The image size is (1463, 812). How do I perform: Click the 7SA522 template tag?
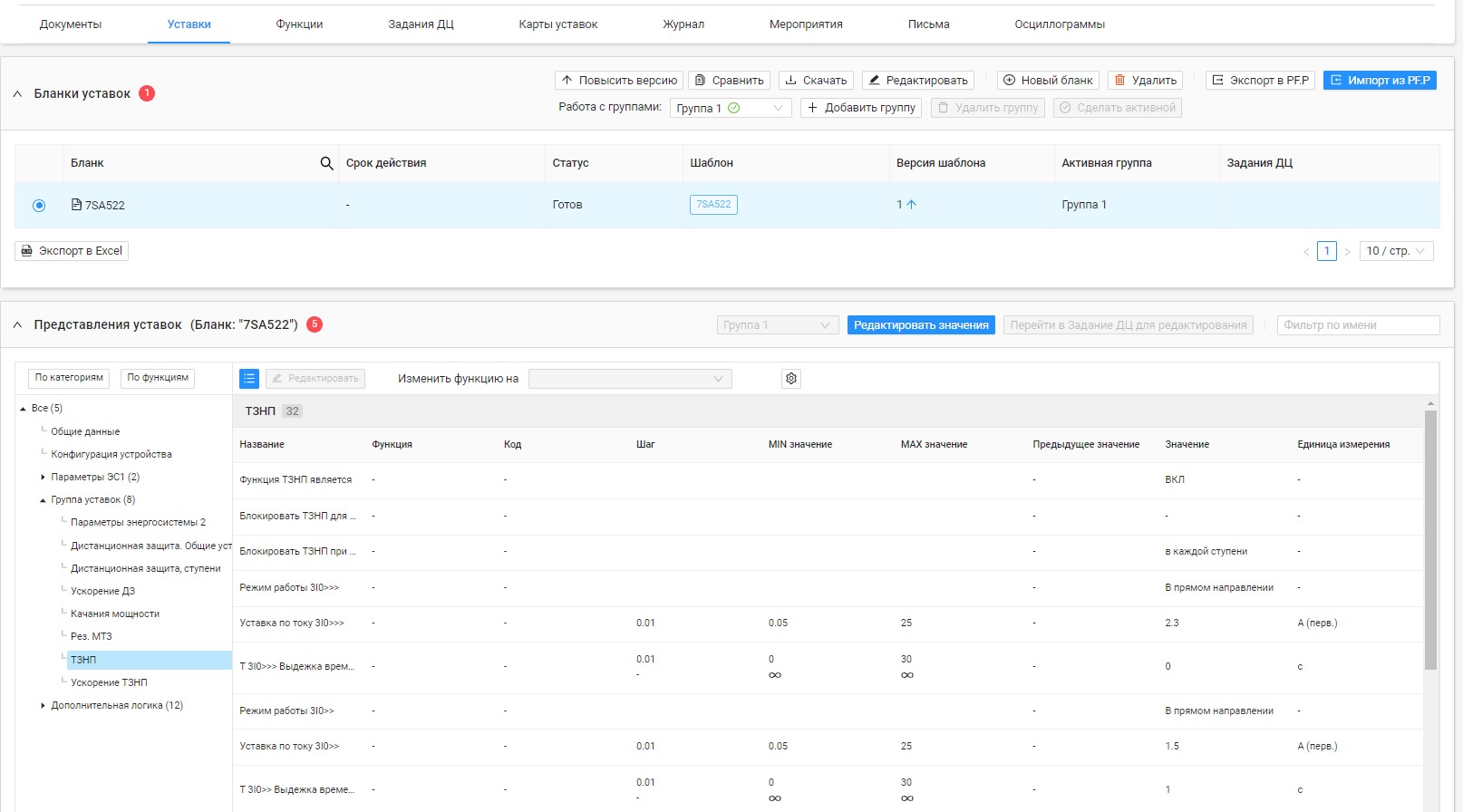point(713,205)
